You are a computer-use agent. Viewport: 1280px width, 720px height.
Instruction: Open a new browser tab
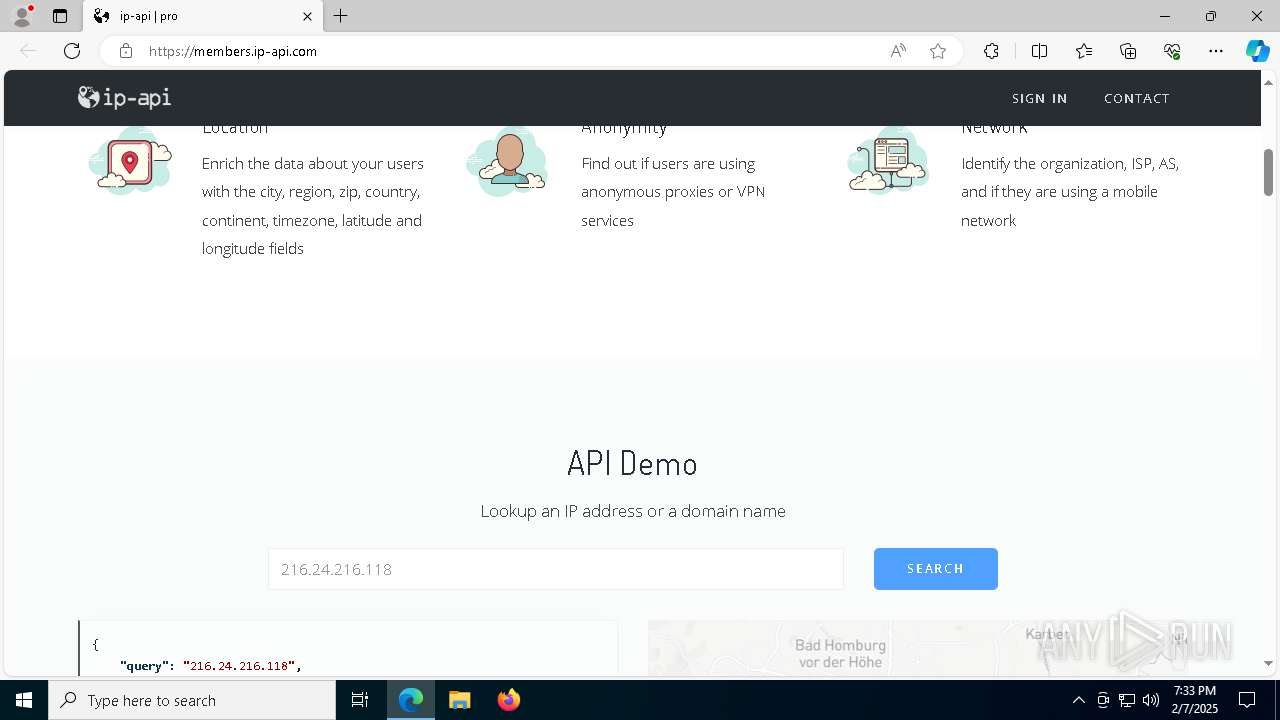tap(341, 16)
